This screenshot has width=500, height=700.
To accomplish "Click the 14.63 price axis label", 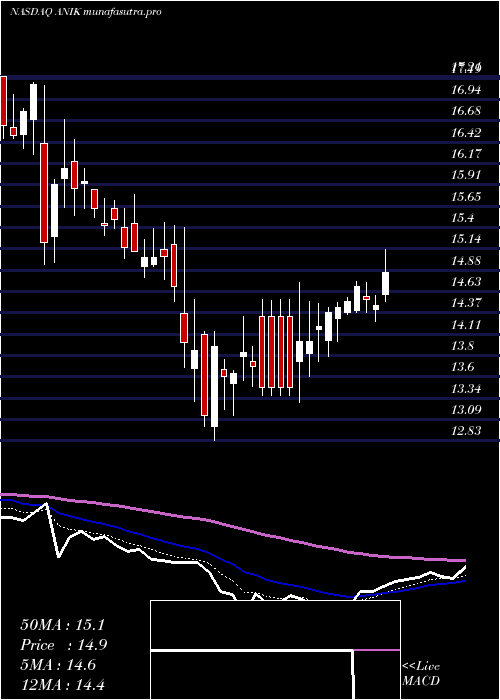I will click(466, 282).
